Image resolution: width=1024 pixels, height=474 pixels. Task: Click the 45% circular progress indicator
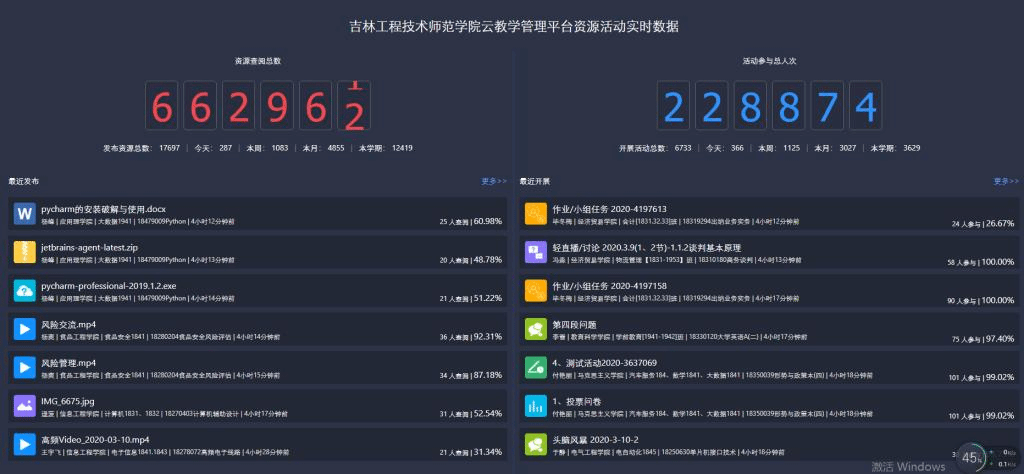click(970, 457)
